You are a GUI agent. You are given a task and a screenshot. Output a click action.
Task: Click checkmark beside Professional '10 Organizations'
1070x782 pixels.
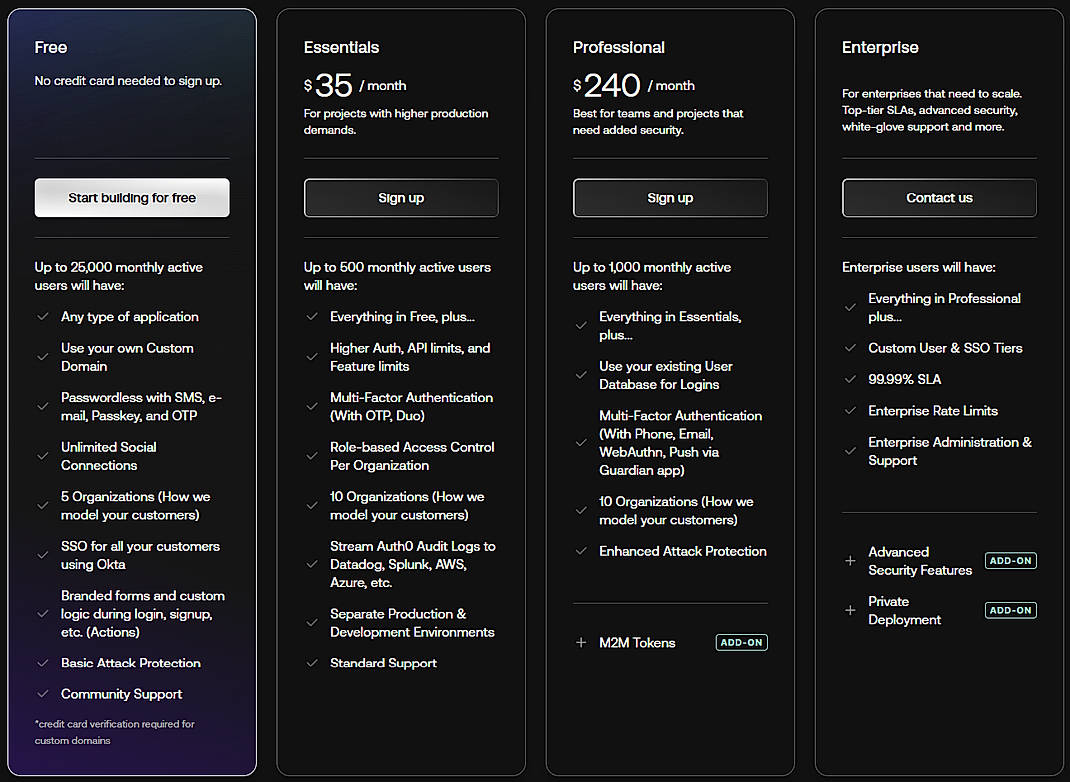tap(581, 510)
